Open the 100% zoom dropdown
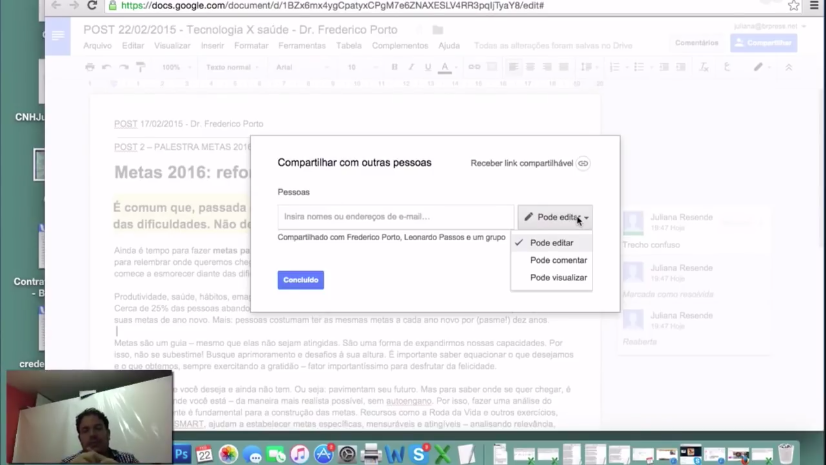 pyautogui.click(x=176, y=67)
